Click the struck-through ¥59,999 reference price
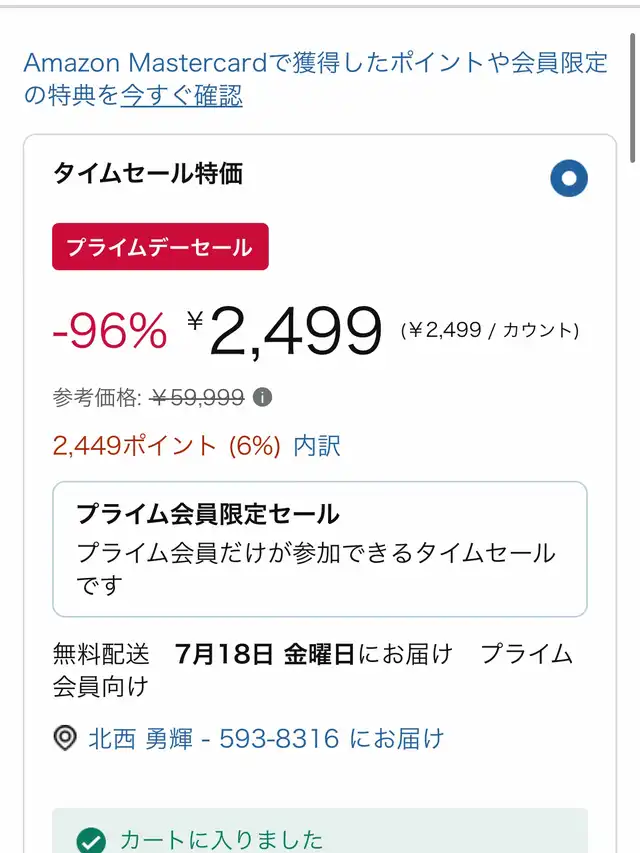Image resolution: width=640 pixels, height=853 pixels. tap(197, 397)
